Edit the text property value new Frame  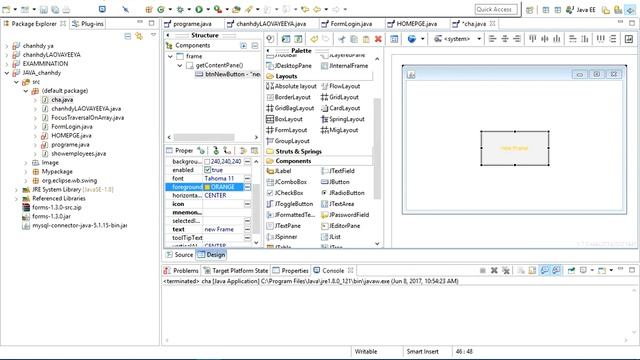224,229
